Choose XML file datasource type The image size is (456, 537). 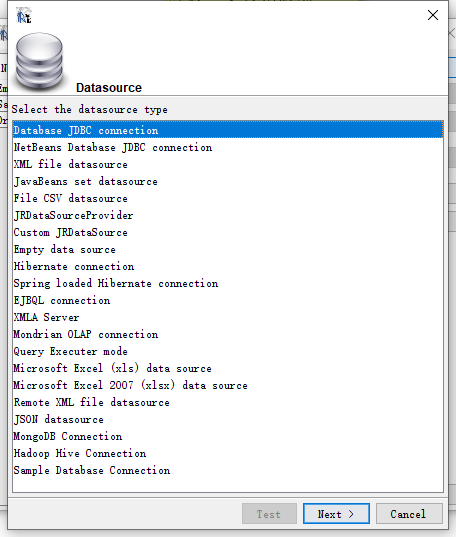[x=228, y=164]
